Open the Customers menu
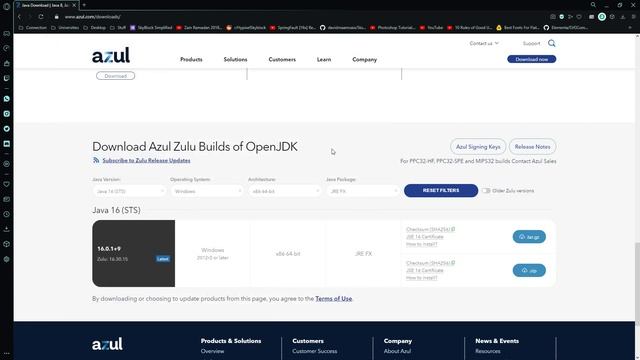The height and width of the screenshot is (360, 640). [x=282, y=60]
